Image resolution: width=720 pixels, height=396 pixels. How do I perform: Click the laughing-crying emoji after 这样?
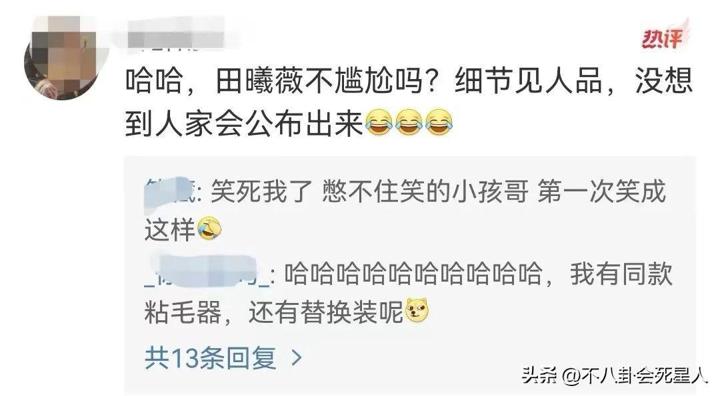tap(209, 228)
